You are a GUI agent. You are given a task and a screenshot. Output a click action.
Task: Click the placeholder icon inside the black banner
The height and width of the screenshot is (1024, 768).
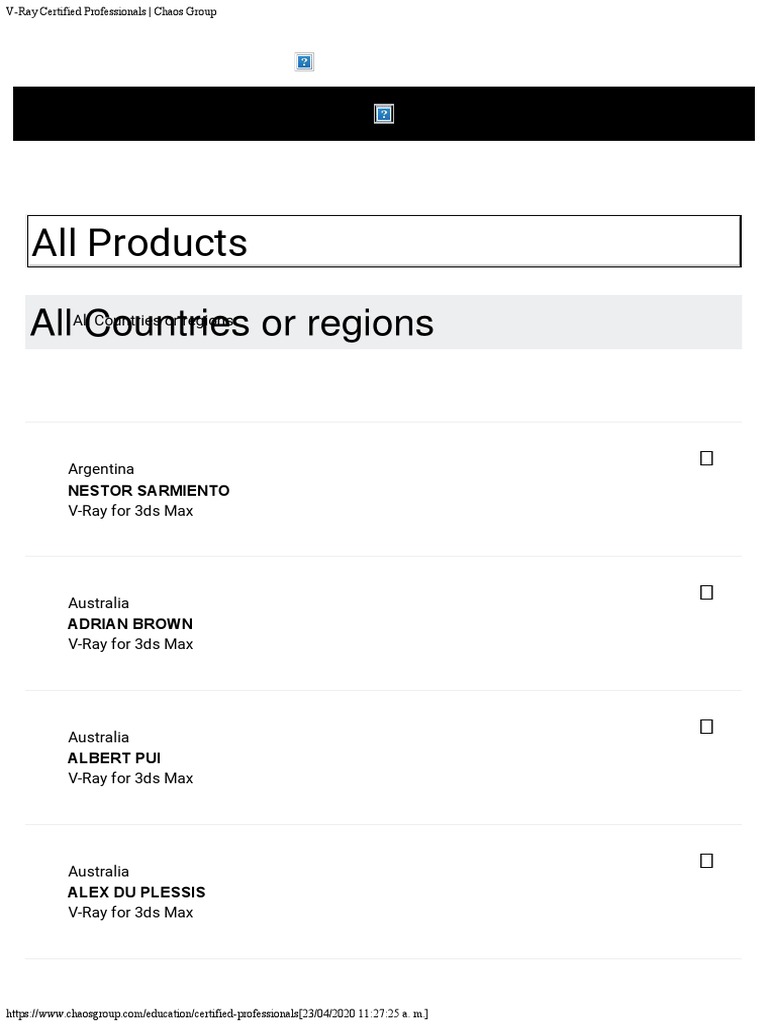384,114
